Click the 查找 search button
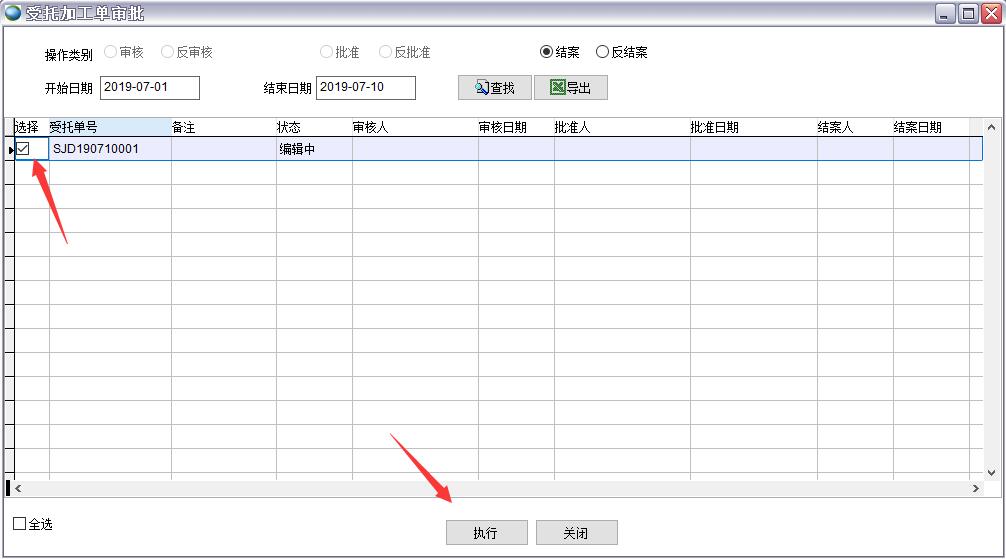 pyautogui.click(x=494, y=88)
